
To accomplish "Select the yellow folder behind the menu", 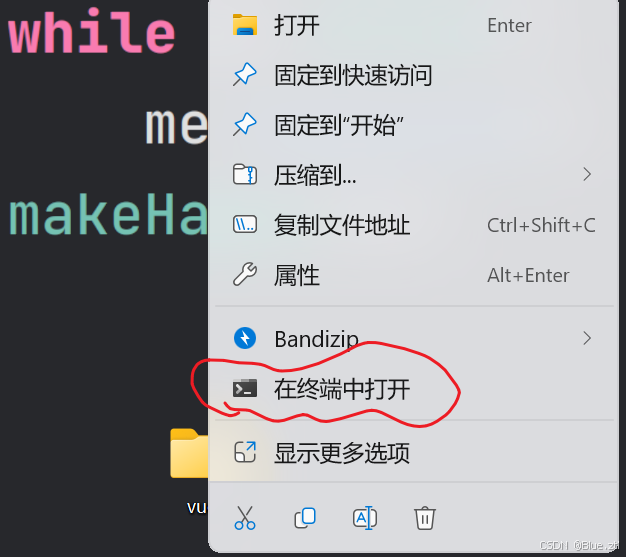I will coord(189,453).
